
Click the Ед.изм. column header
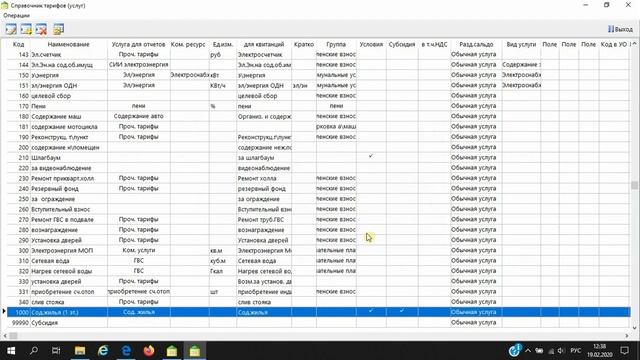(222, 44)
